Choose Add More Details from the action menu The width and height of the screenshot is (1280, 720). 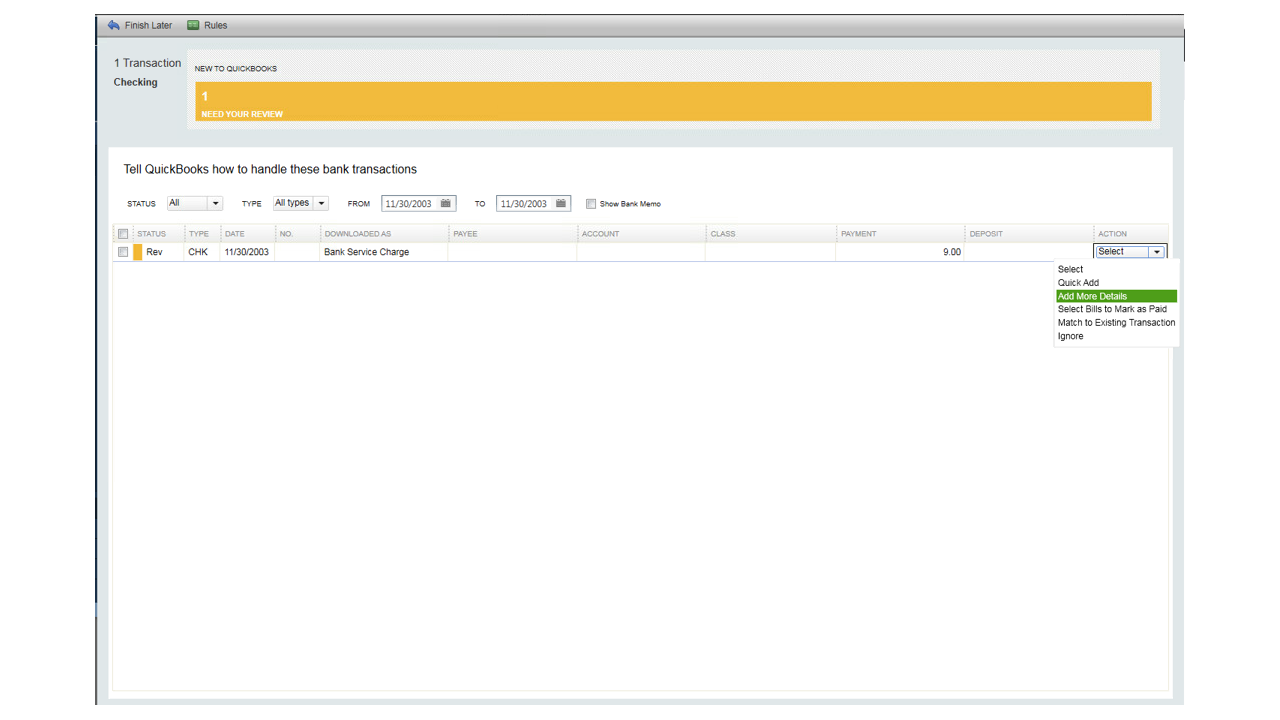tap(1091, 295)
